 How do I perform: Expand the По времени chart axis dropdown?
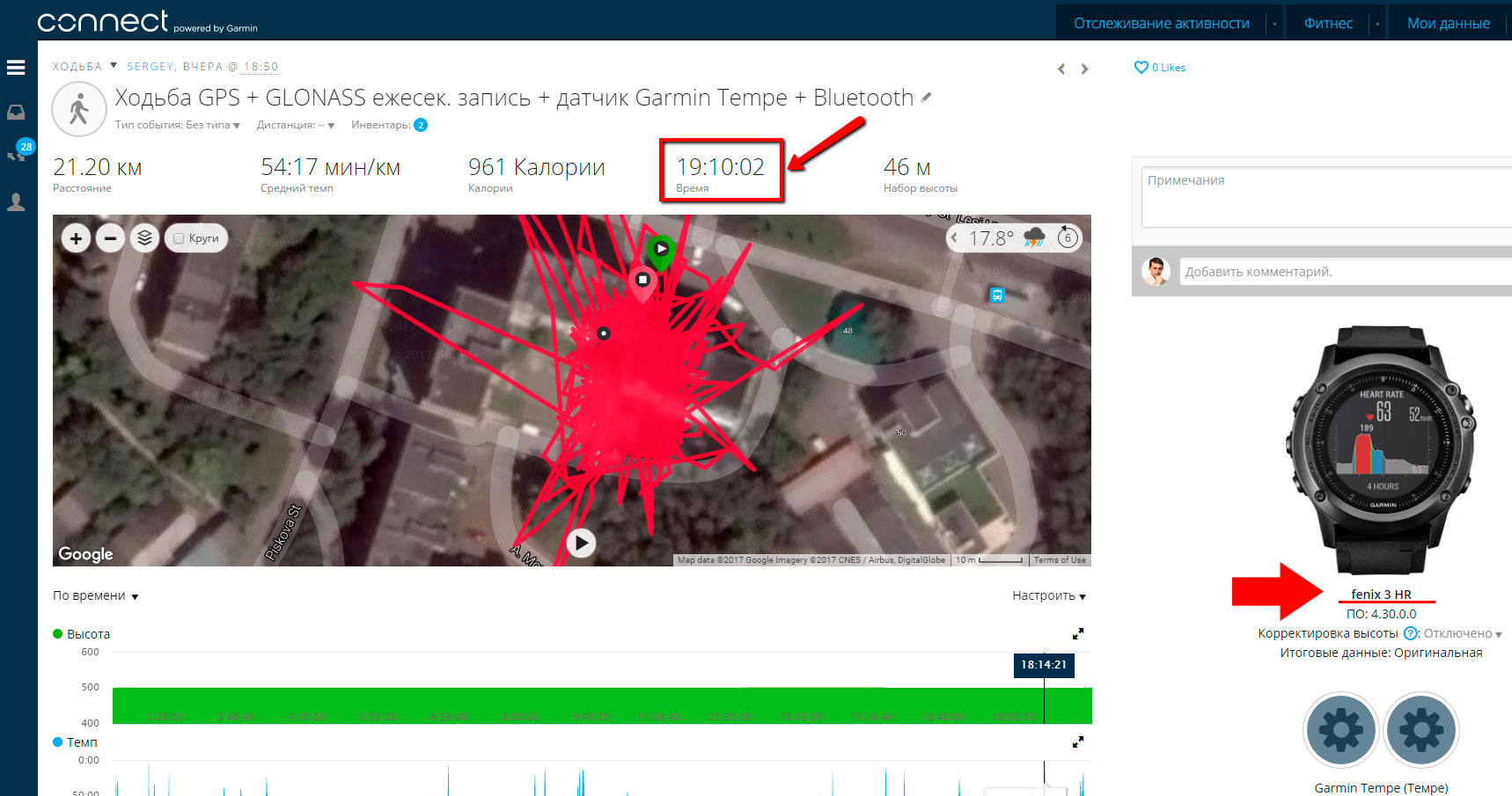(96, 595)
